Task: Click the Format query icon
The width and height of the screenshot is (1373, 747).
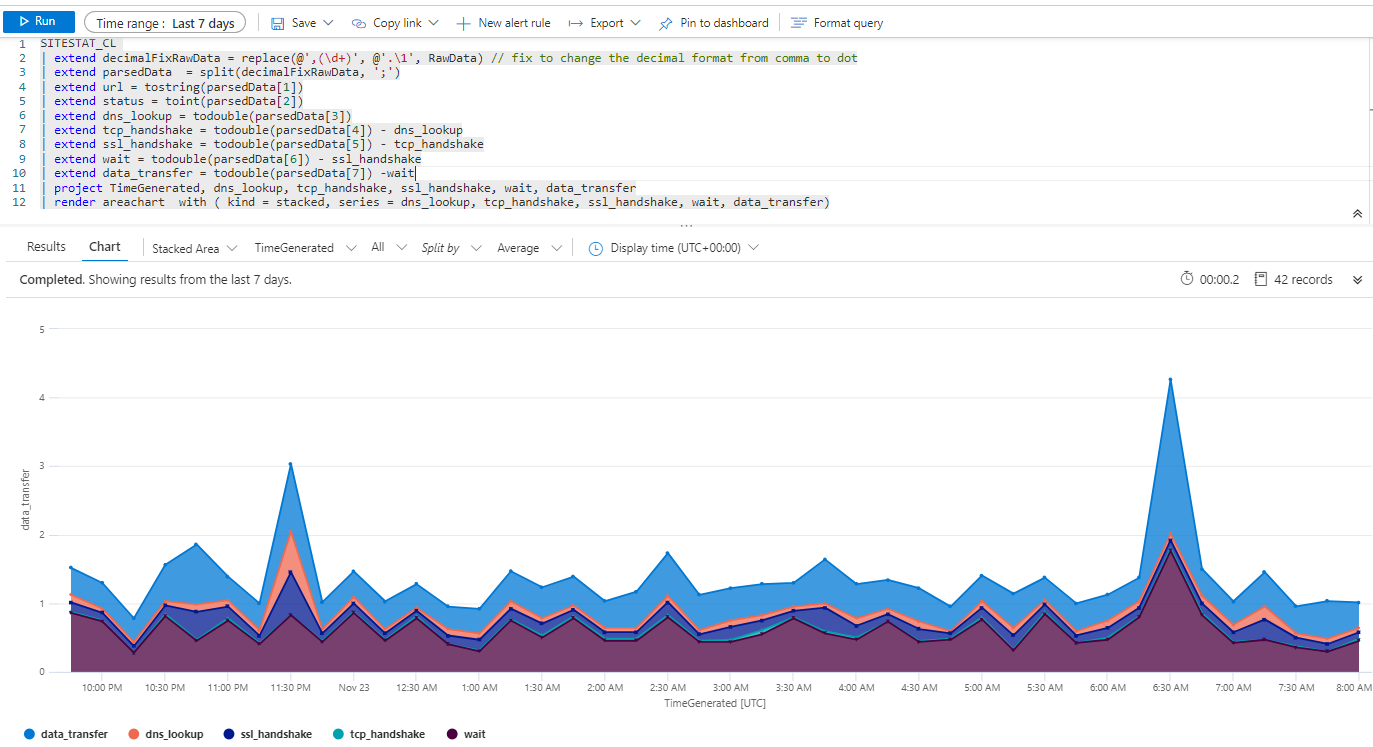Action: pos(798,23)
